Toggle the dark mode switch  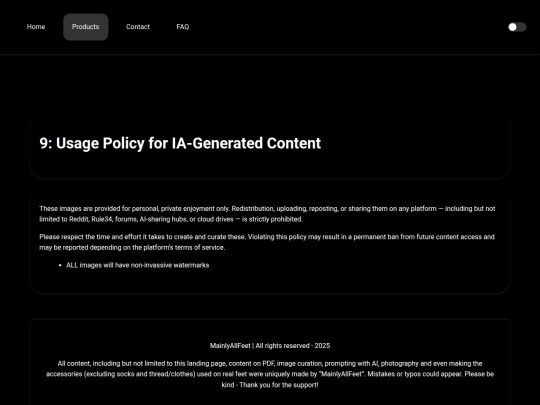tap(517, 27)
